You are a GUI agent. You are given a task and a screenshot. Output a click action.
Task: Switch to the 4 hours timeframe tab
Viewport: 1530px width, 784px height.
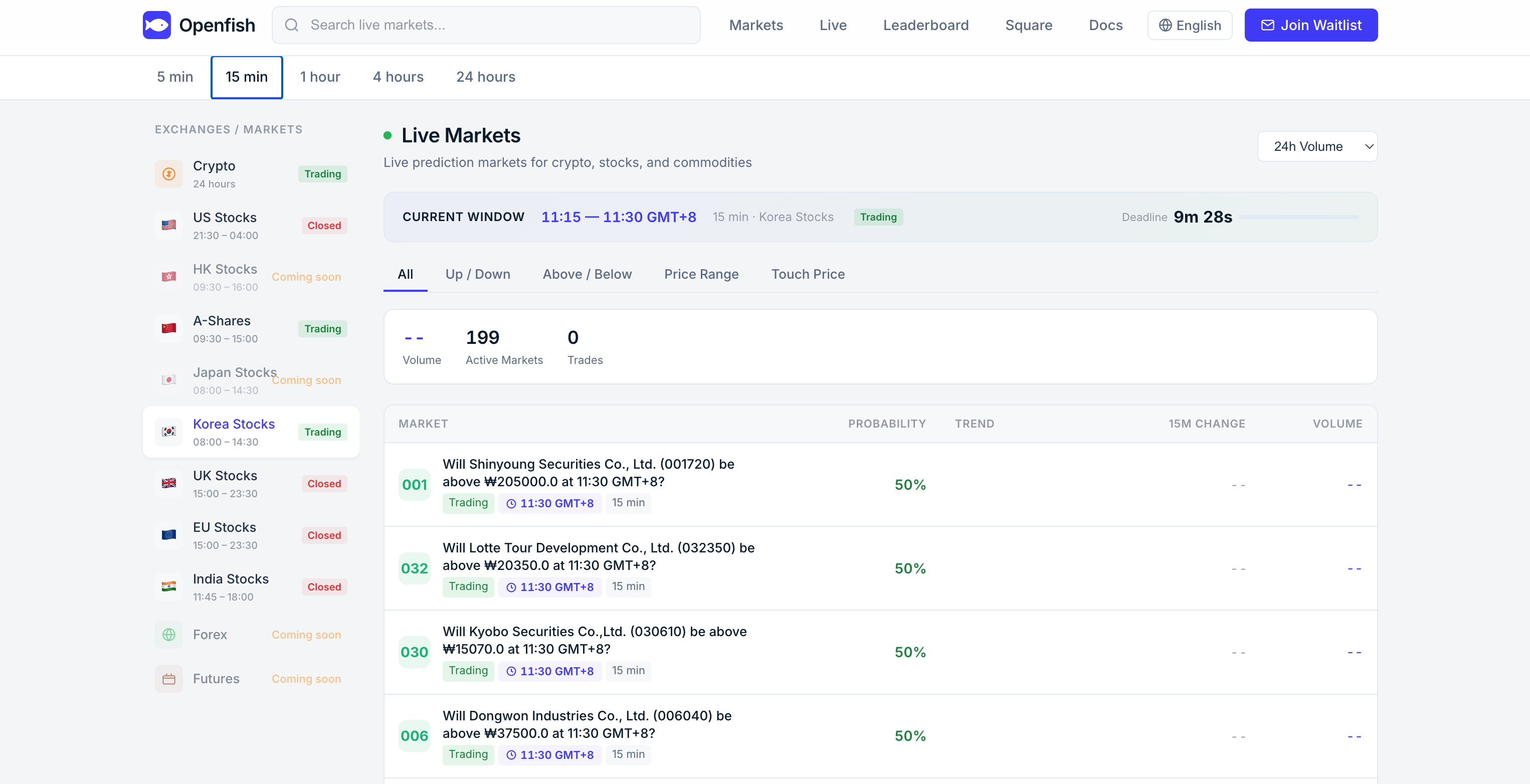(398, 77)
